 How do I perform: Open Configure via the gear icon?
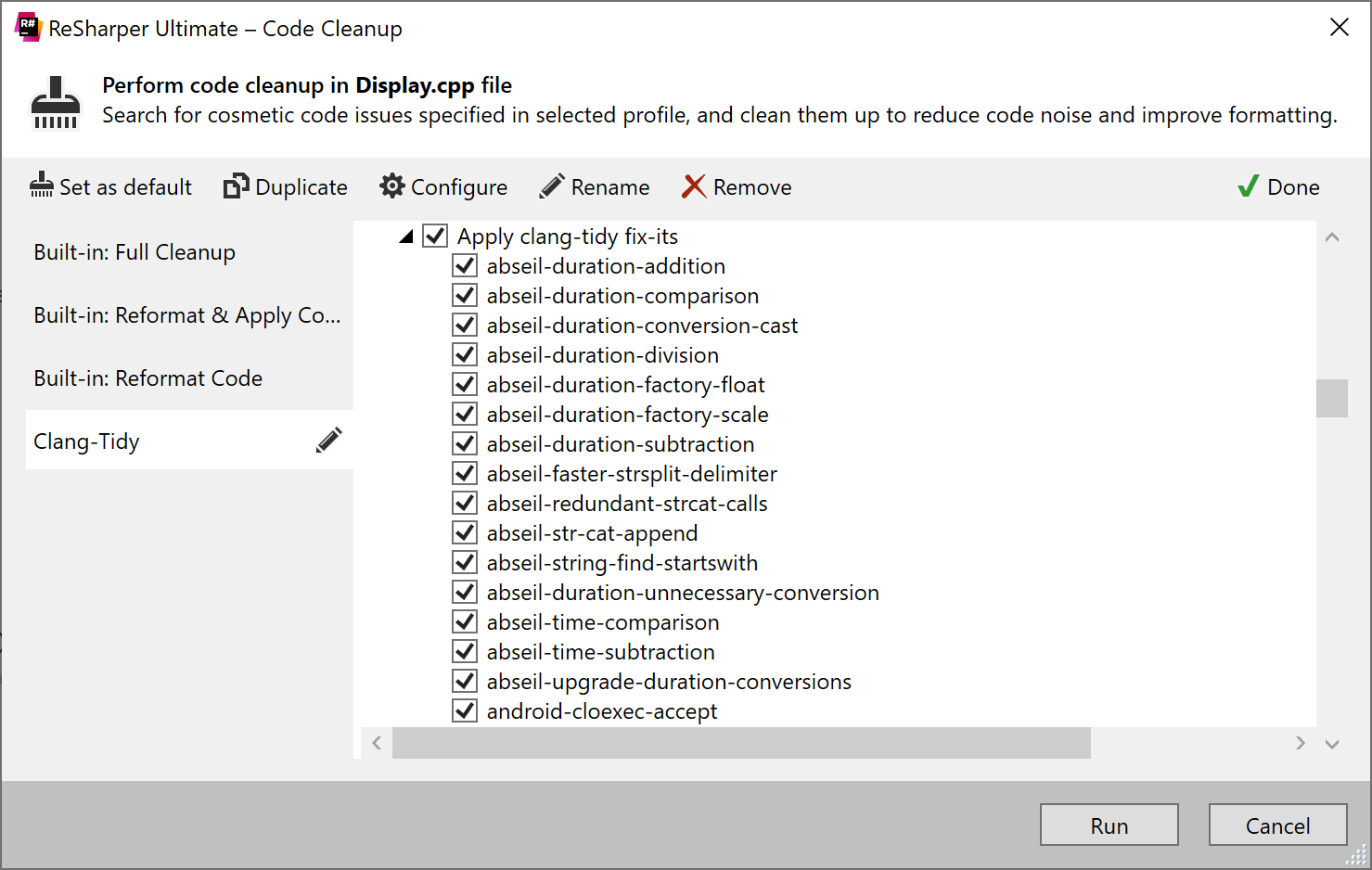pos(391,186)
